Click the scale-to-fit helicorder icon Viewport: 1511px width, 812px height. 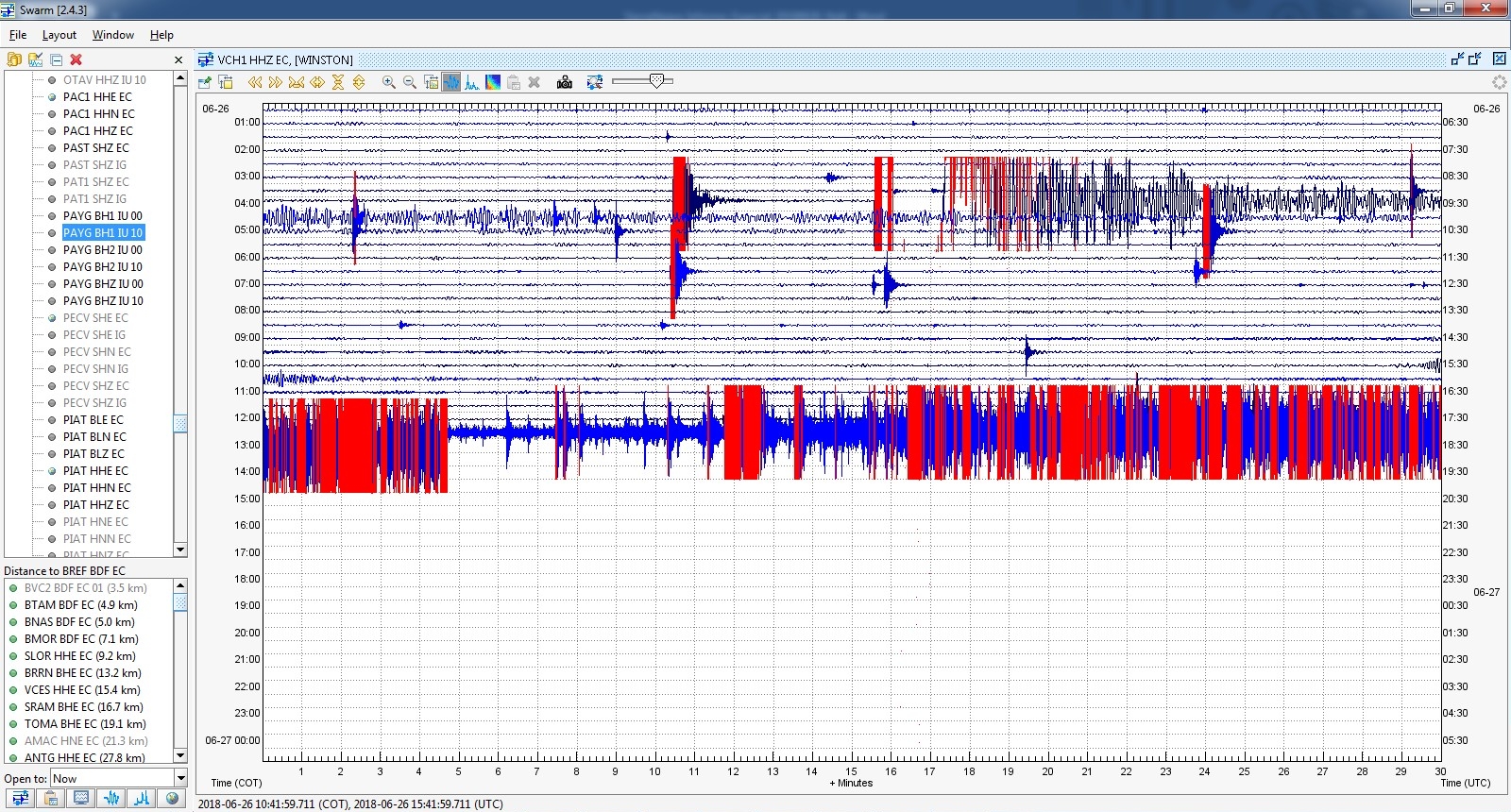click(594, 82)
